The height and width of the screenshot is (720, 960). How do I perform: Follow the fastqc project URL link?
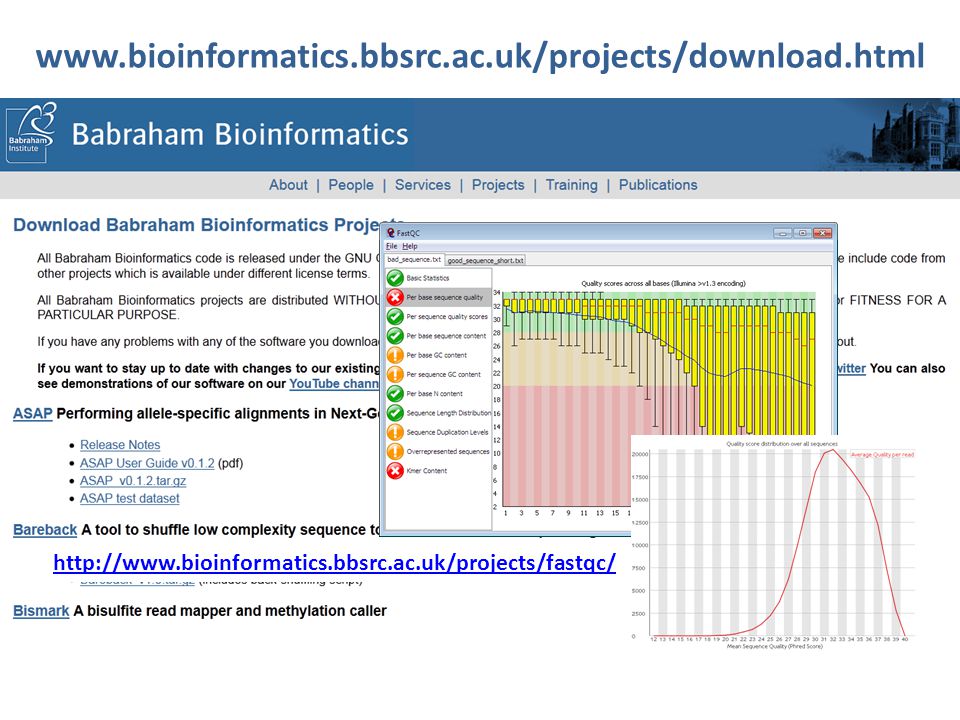pyautogui.click(x=334, y=563)
